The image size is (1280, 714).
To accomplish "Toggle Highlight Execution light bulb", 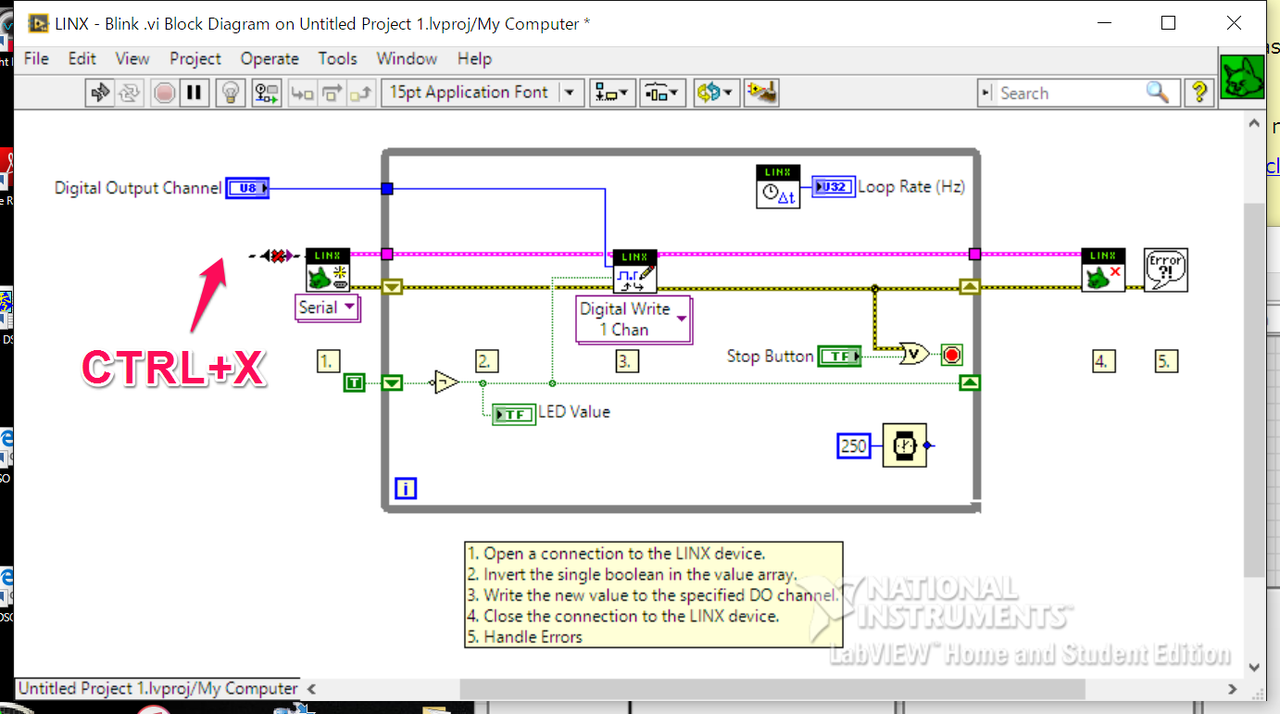I will coord(231,93).
